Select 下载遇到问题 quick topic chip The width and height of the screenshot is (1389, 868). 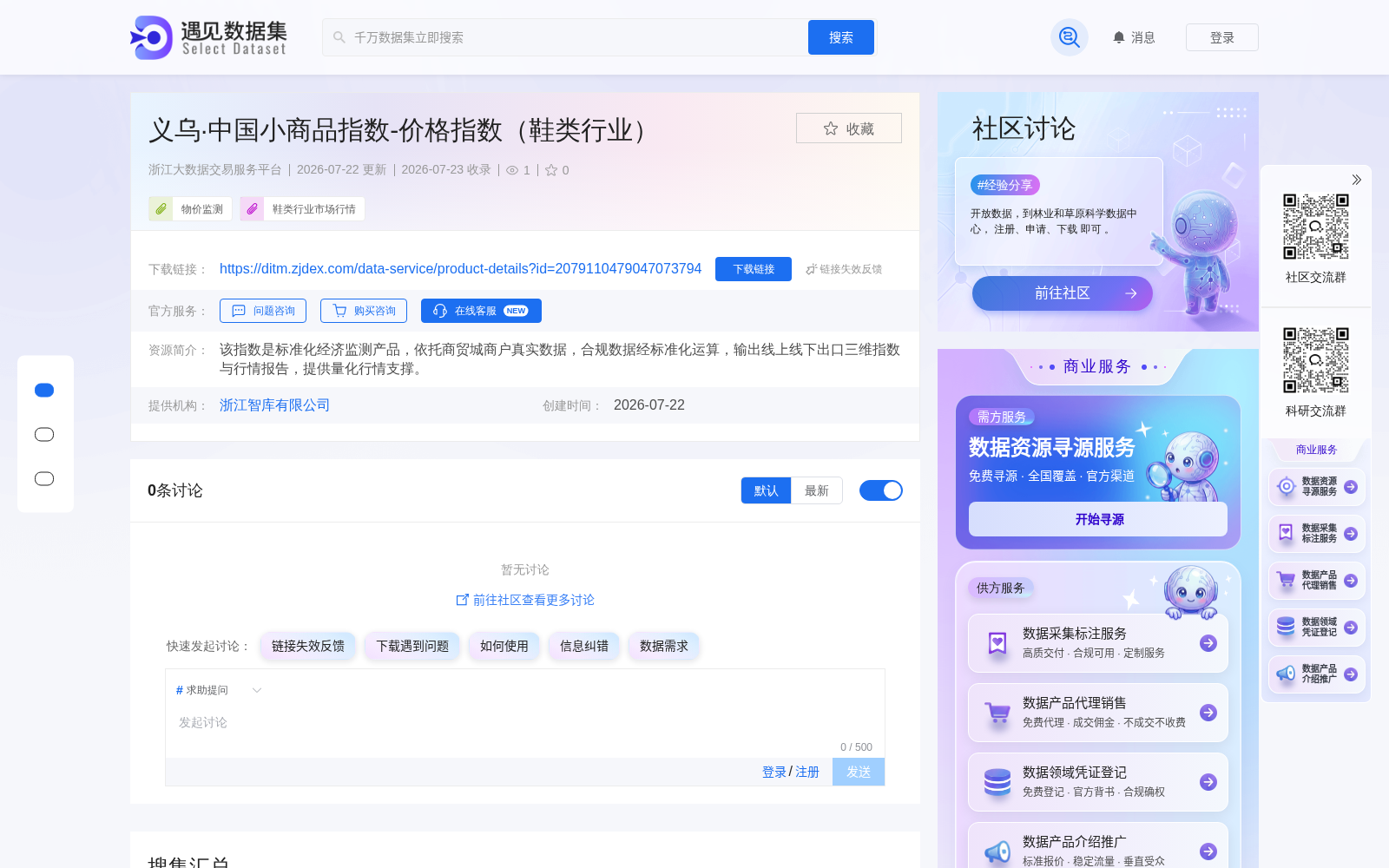[412, 646]
